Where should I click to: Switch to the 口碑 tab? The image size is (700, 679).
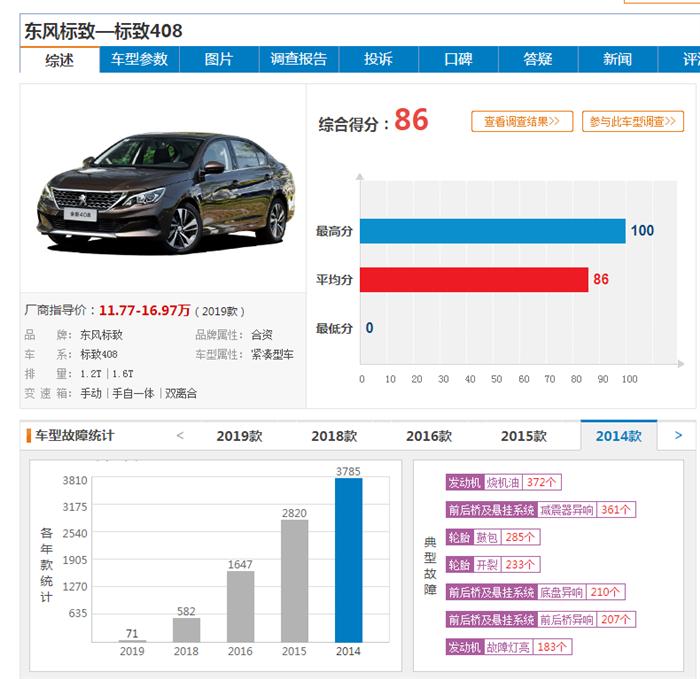[458, 59]
